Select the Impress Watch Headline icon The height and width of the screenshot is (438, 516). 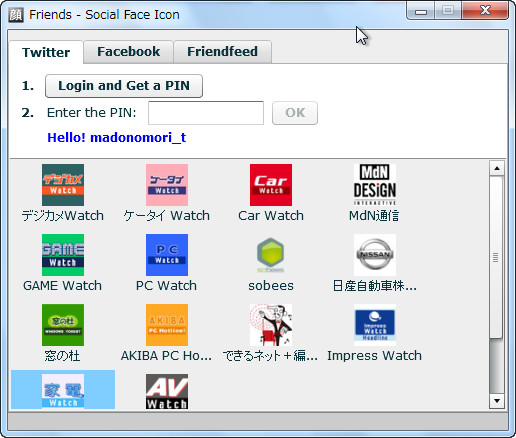pos(375,325)
